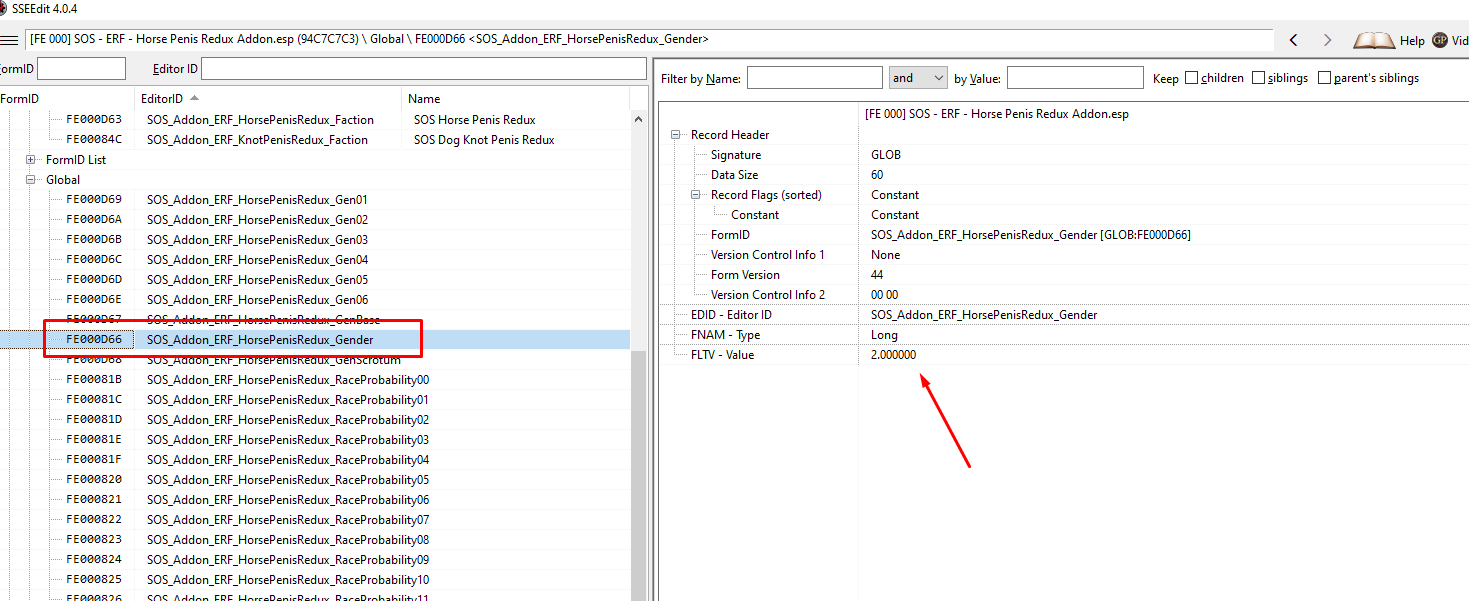This screenshot has height=601, width=1469.
Task: Collapse the Global tree node
Action: (31, 180)
